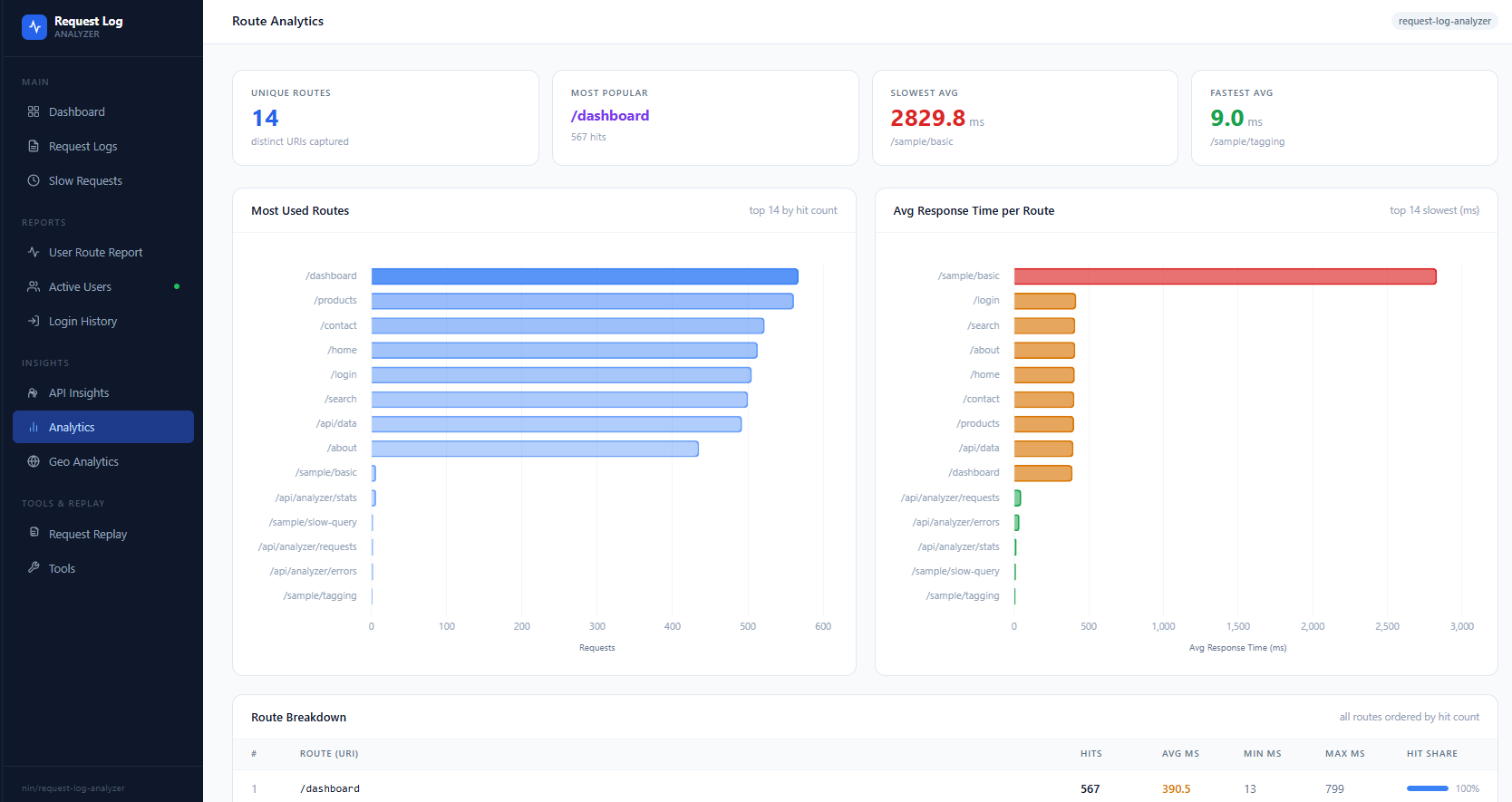
Task: Open the Dashboard menu item
Action: (x=103, y=111)
